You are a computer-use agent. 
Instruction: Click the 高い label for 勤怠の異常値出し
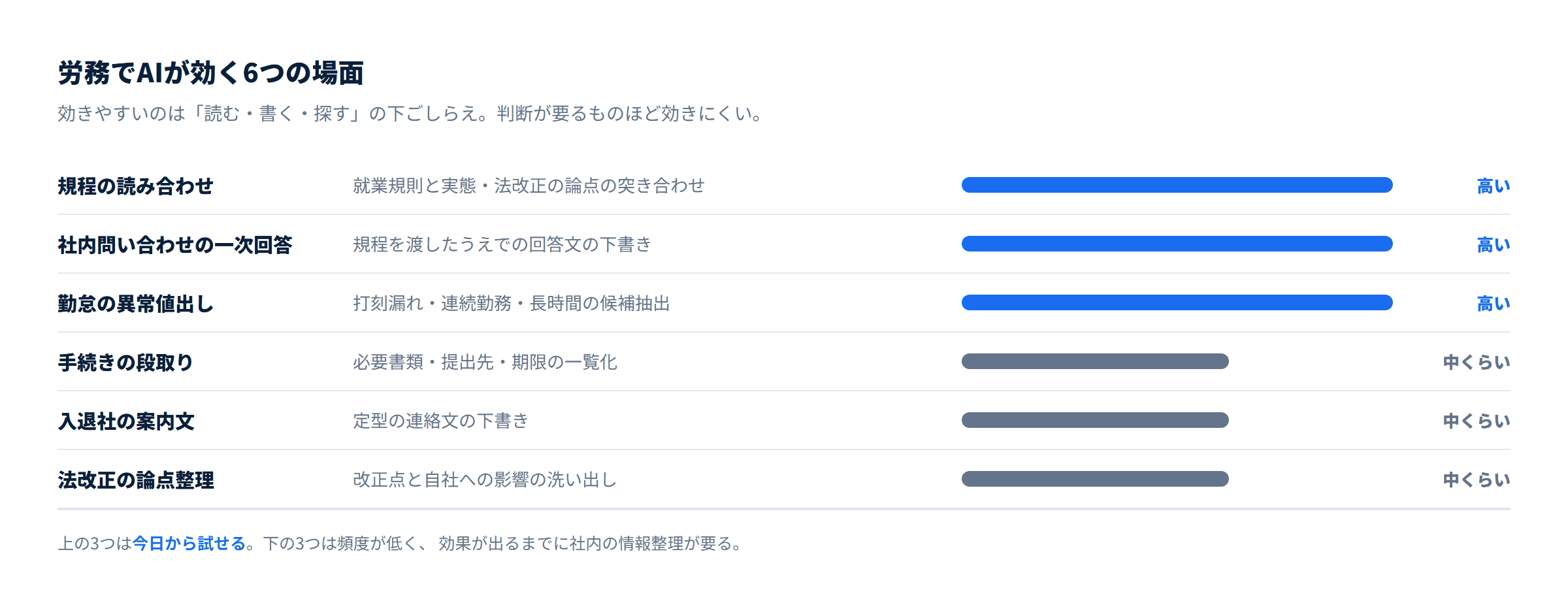[x=1494, y=303]
